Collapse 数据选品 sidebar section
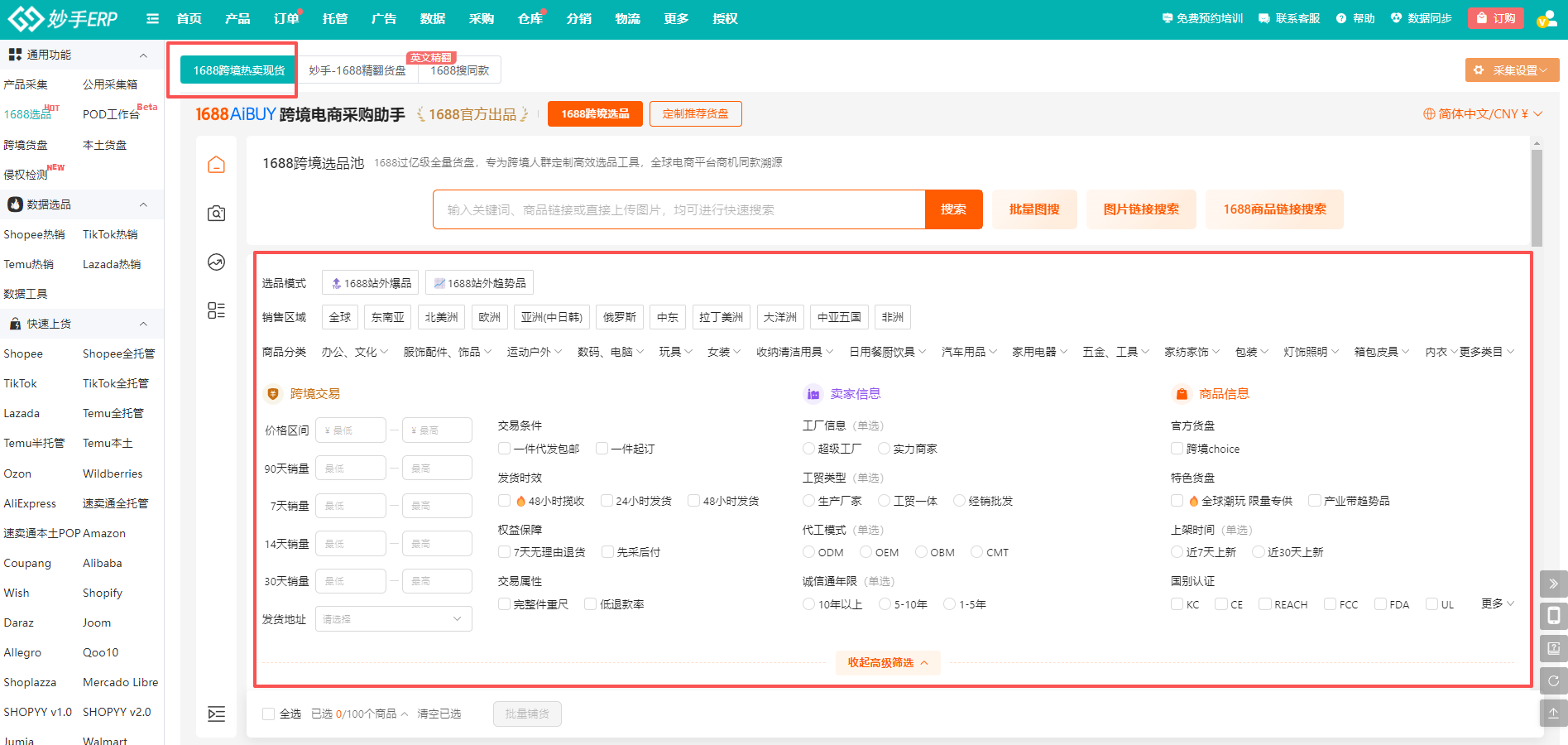The image size is (1568, 745). 143,204
